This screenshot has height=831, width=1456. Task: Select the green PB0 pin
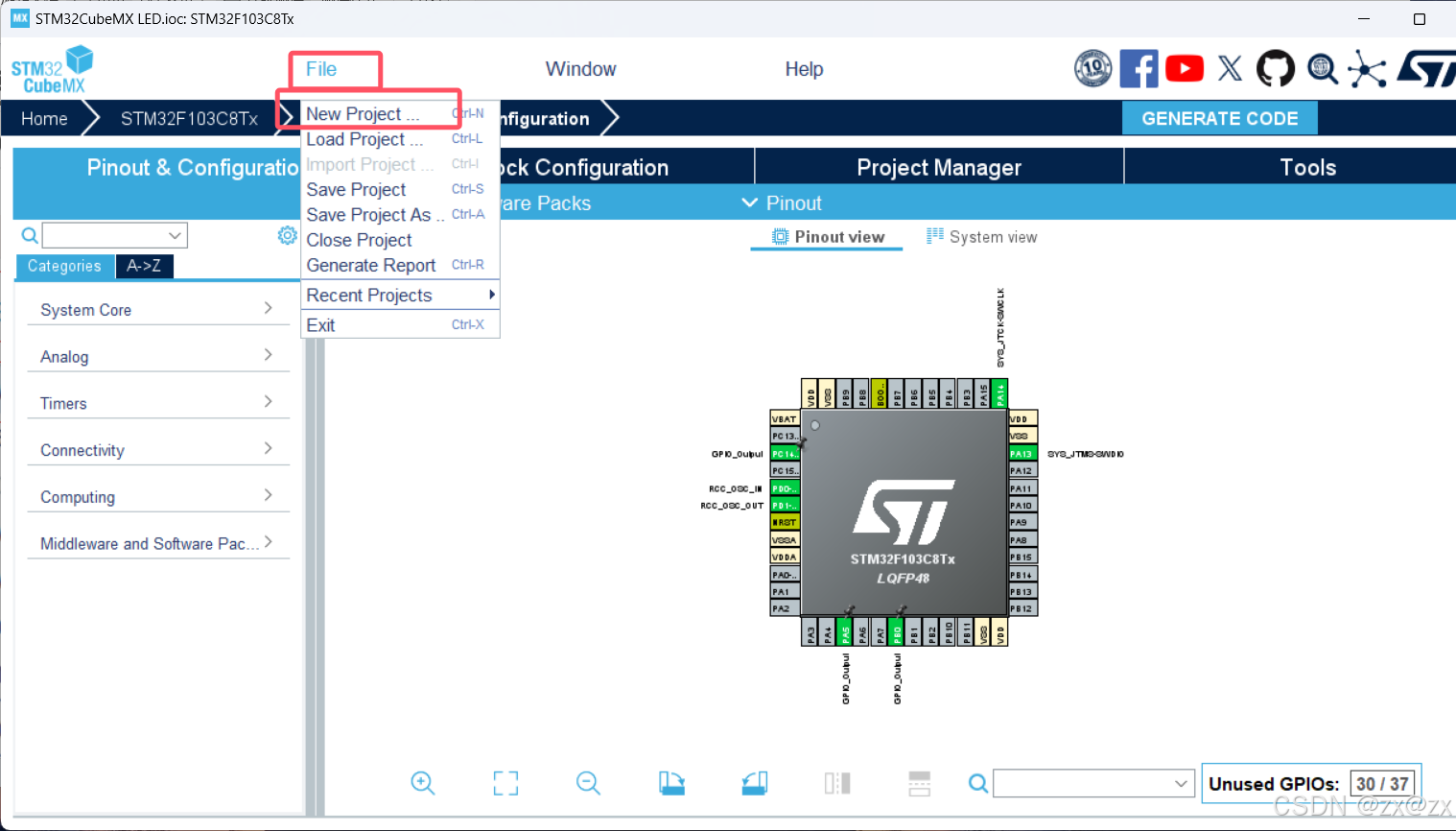[897, 630]
